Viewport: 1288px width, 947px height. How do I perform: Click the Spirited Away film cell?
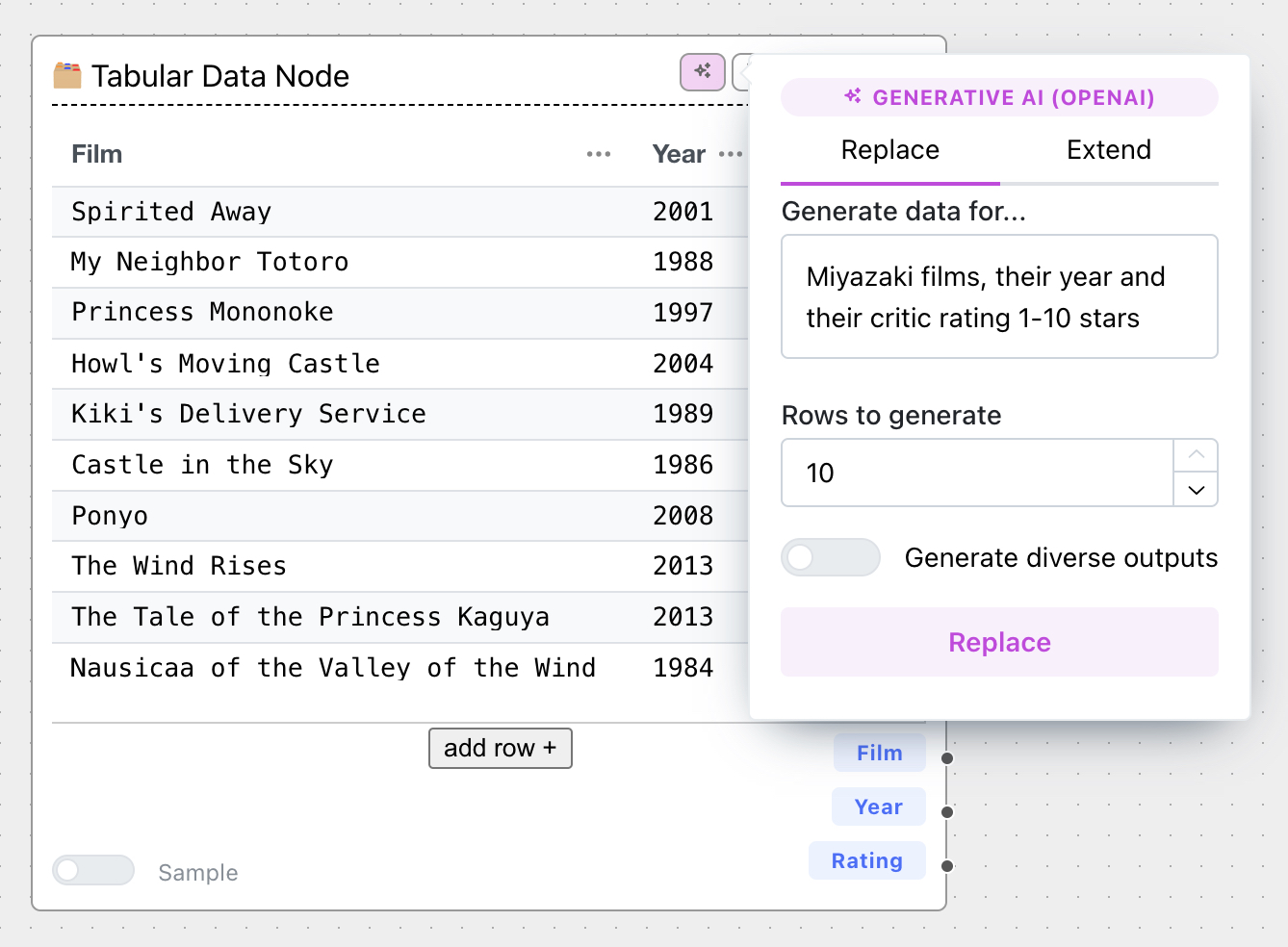171,212
